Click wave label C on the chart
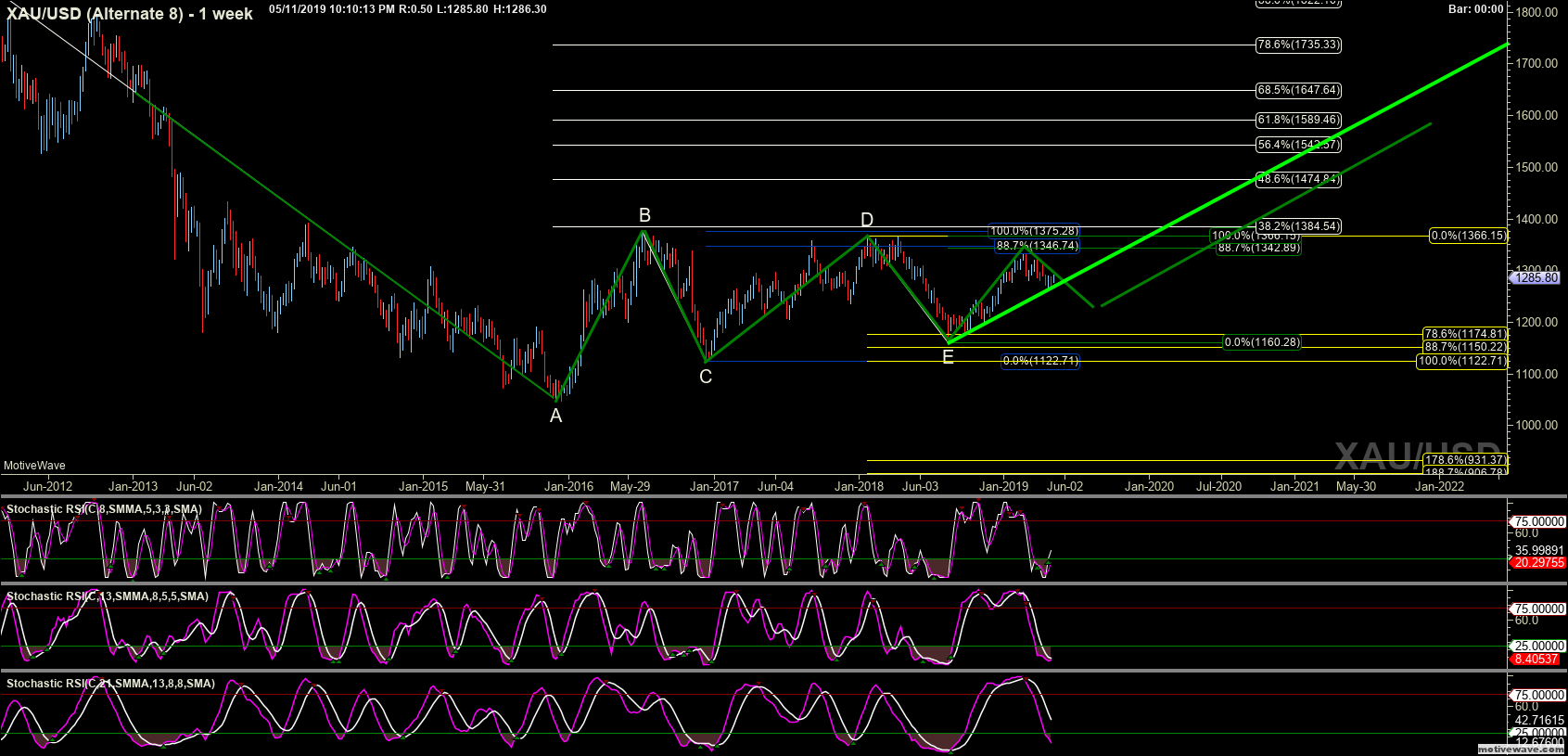1568x756 pixels. pos(706,377)
